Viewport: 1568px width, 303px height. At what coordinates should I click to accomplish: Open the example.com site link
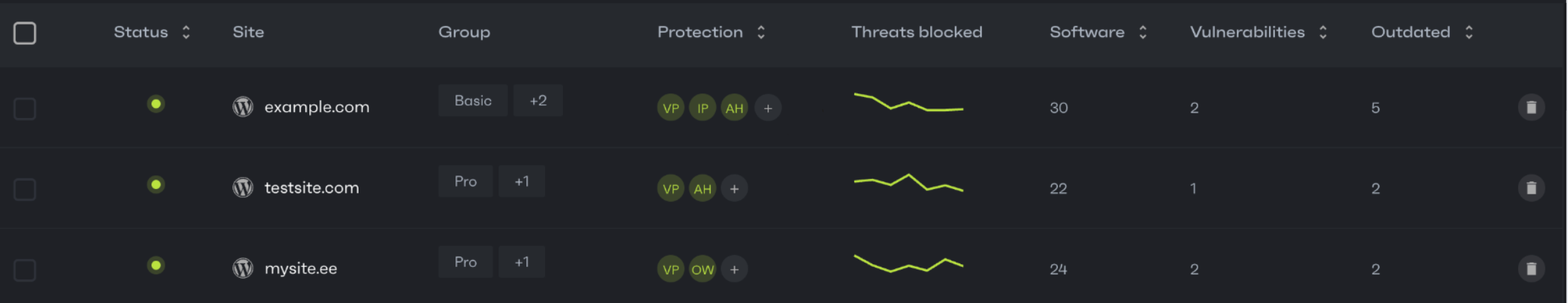[316, 107]
